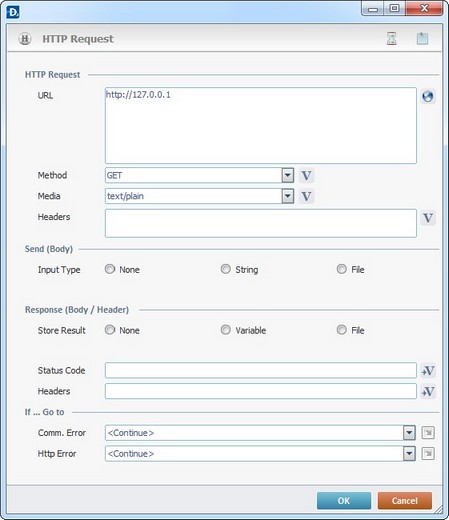Open the clipboard notes icon in header
449x520 pixels.
coord(422,39)
